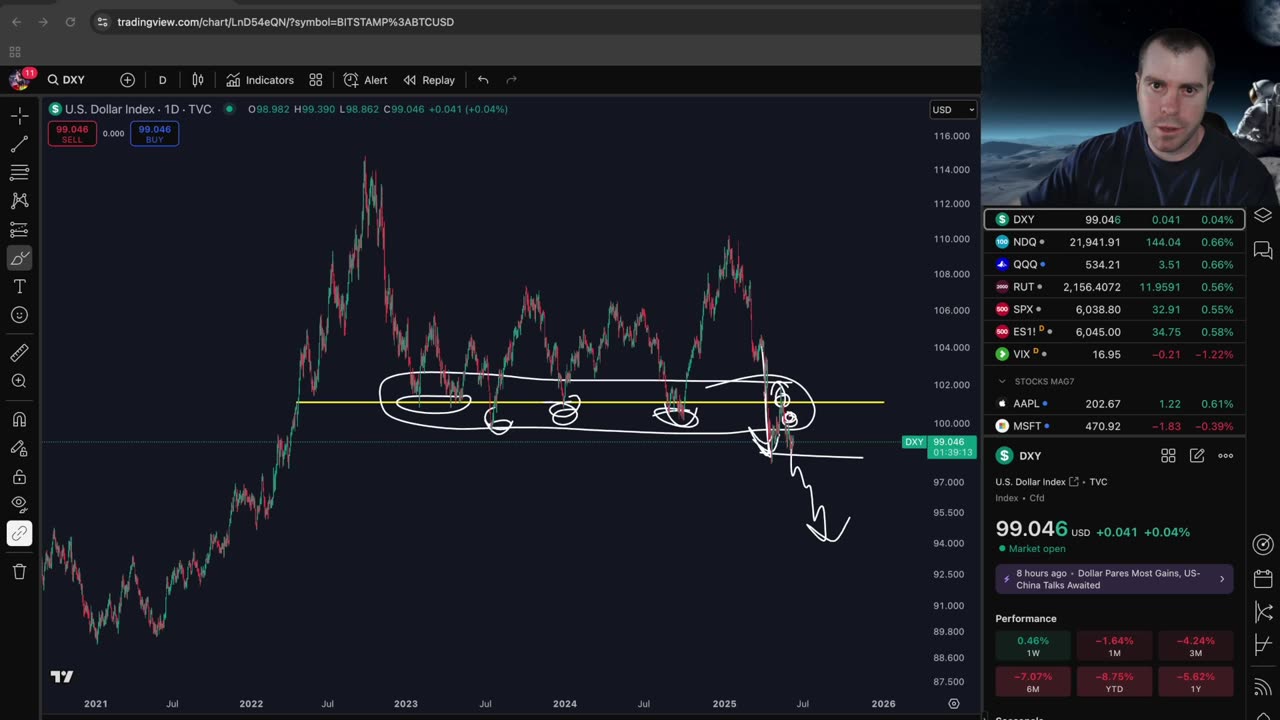Open the DXY details more options menu
The width and height of the screenshot is (1280, 720).
pos(1225,456)
